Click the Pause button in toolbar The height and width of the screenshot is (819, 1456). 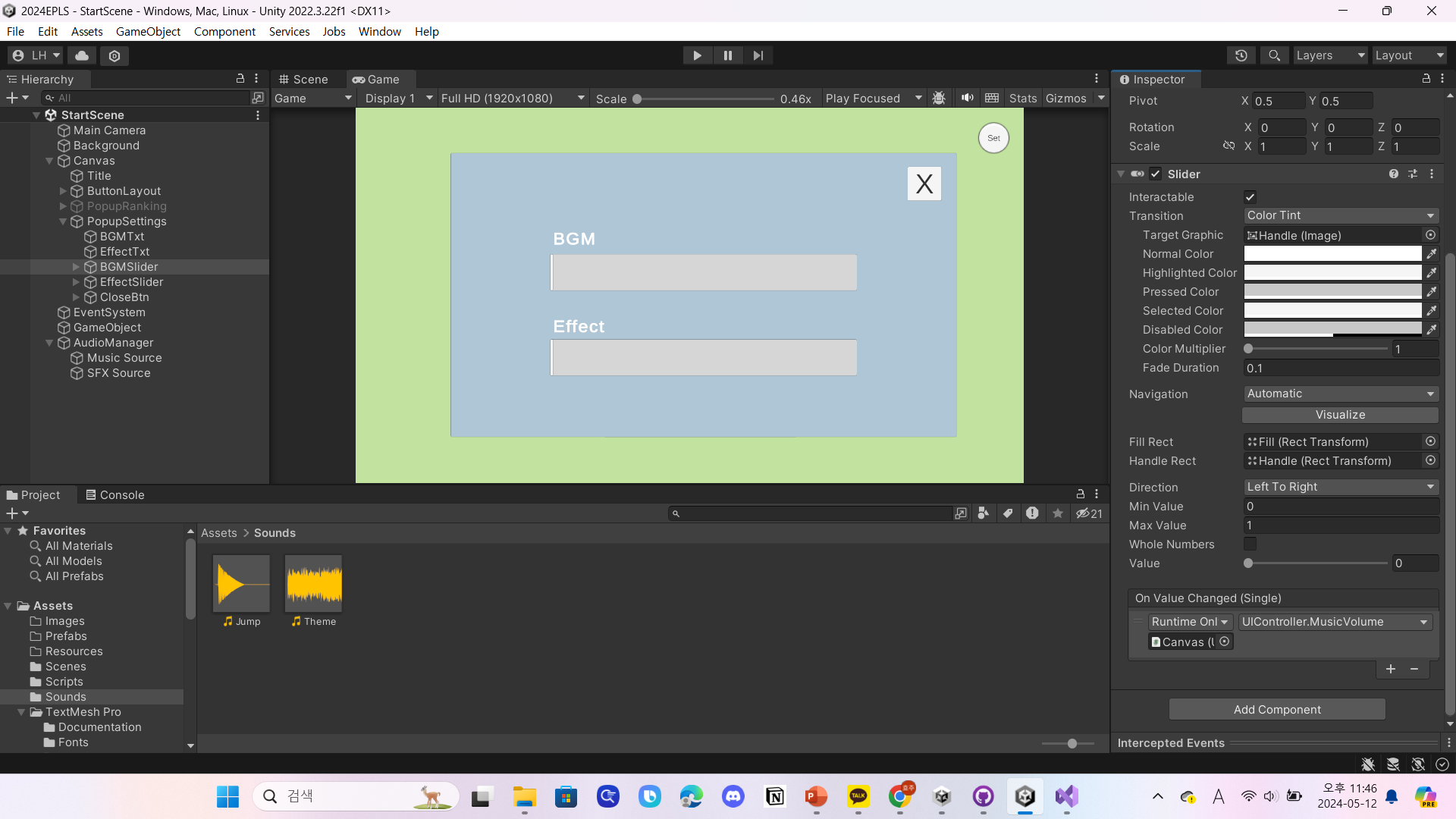(727, 55)
